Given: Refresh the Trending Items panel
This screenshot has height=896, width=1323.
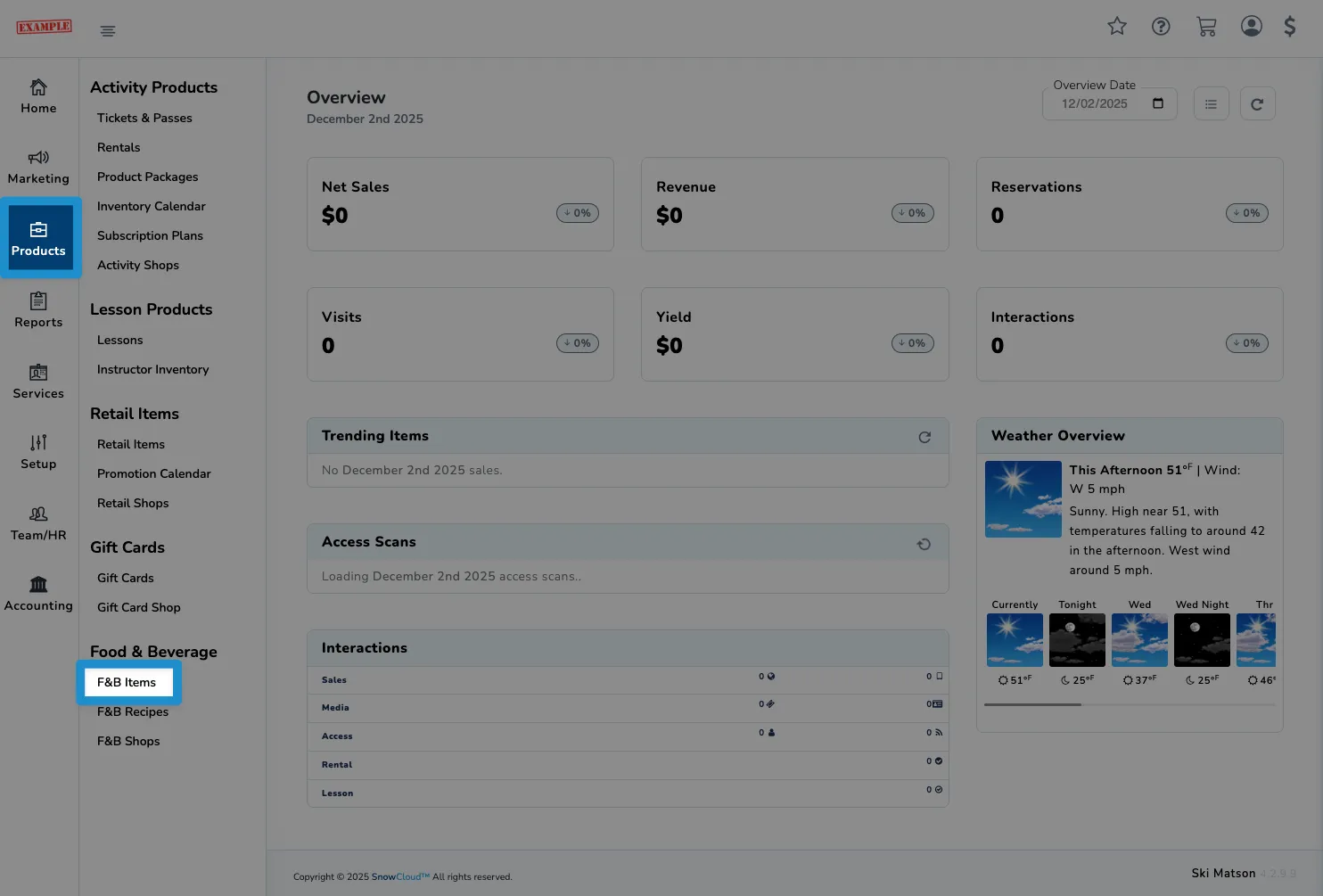Looking at the screenshot, I should coord(924,437).
